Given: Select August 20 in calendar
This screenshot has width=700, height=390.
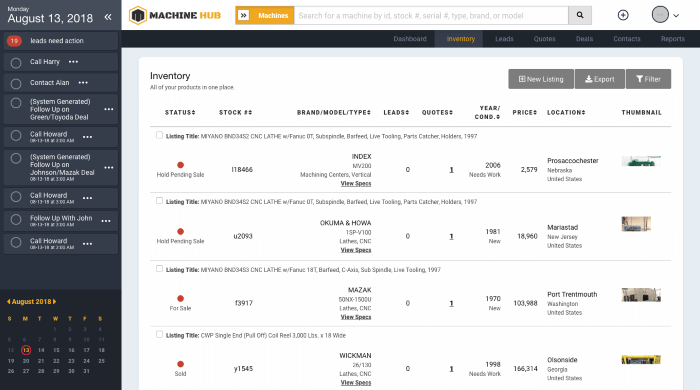Looking at the screenshot, I should [x=26, y=361].
